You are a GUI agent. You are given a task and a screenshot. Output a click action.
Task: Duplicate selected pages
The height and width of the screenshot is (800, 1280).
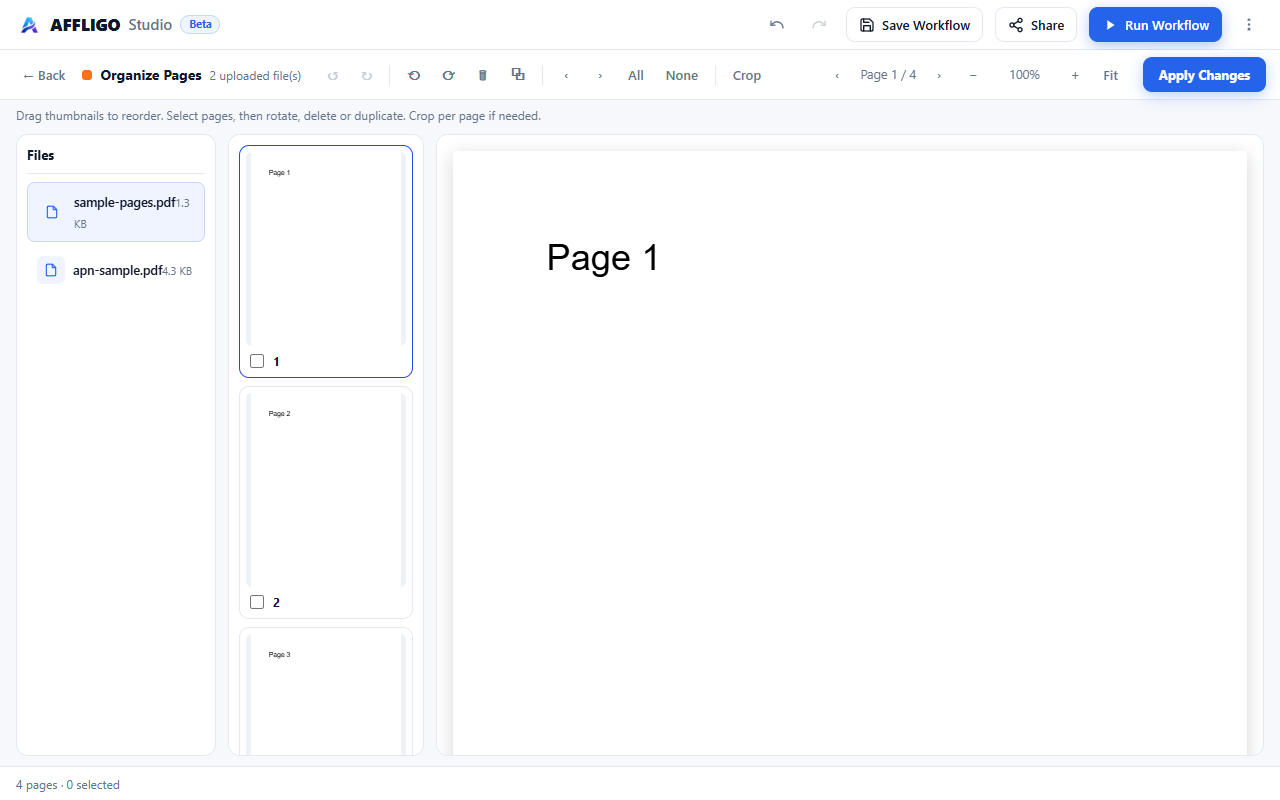(518, 75)
